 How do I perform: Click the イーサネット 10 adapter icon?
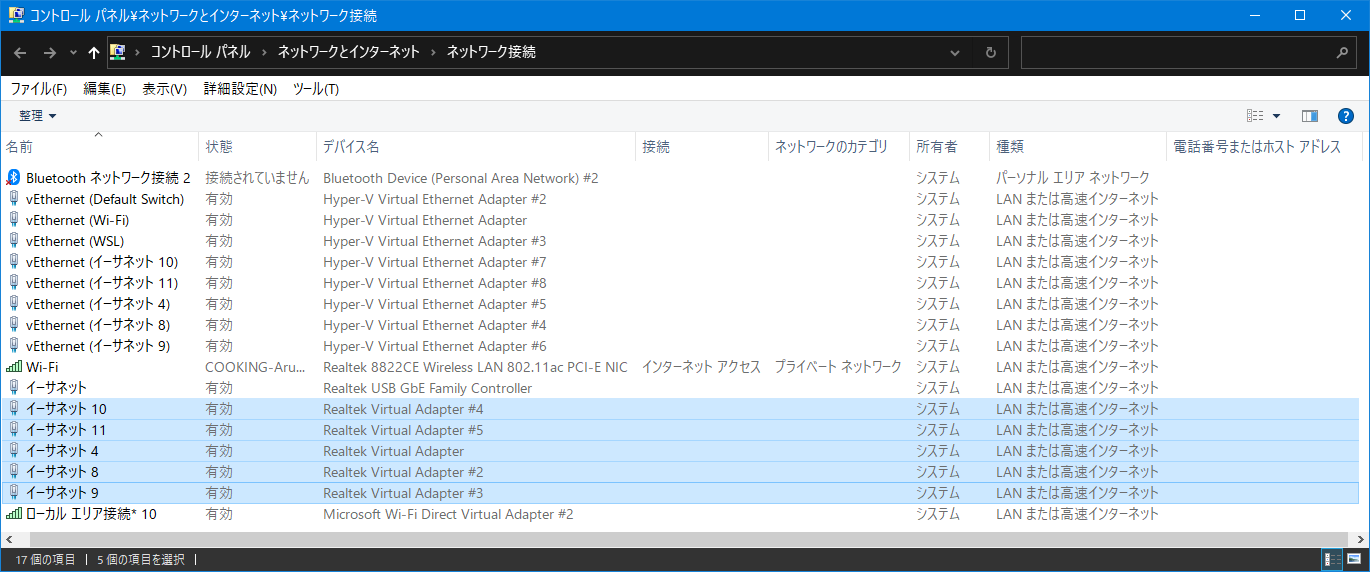(x=13, y=409)
